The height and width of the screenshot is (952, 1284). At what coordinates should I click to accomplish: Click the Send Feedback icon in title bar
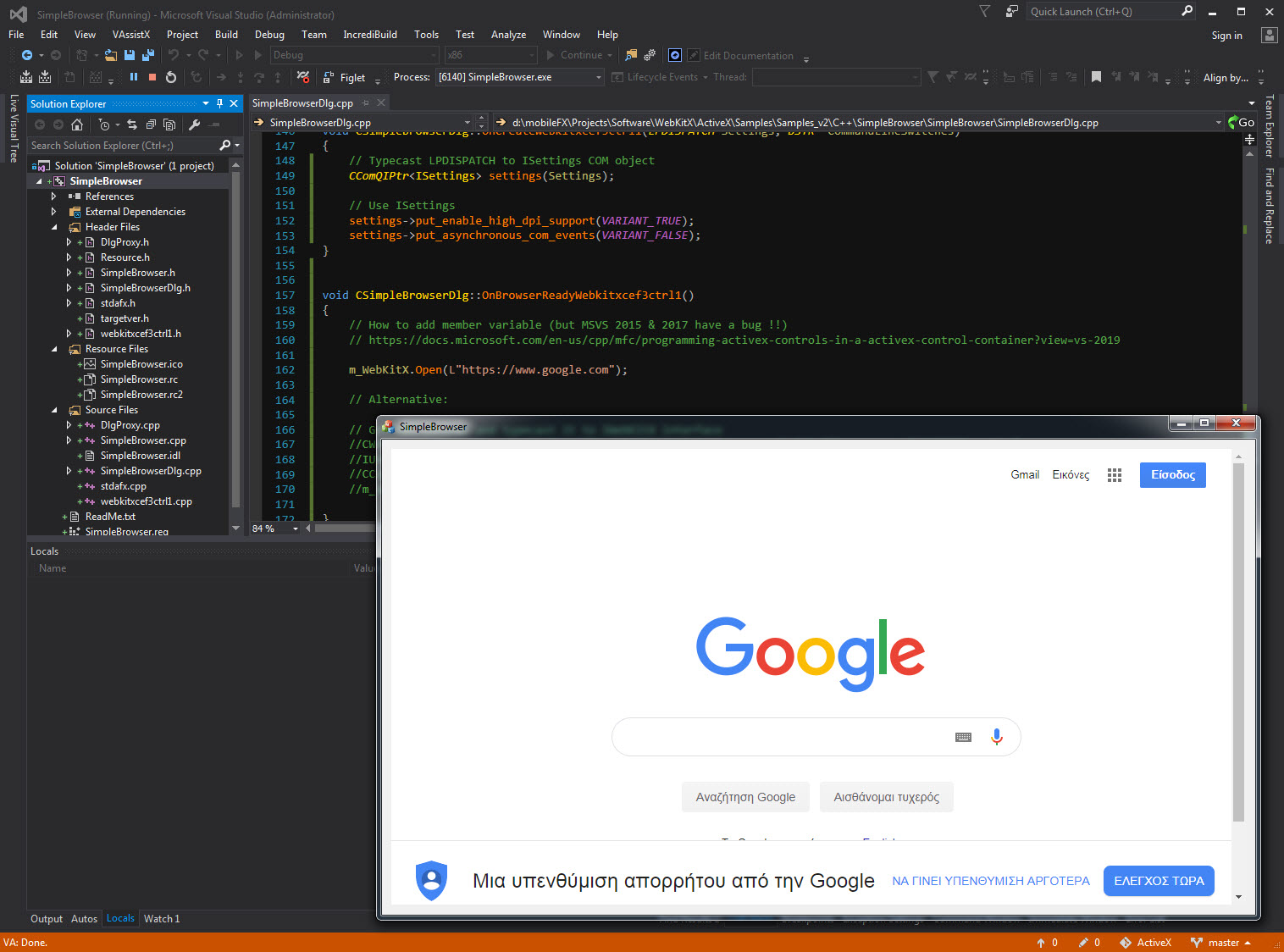click(1011, 11)
